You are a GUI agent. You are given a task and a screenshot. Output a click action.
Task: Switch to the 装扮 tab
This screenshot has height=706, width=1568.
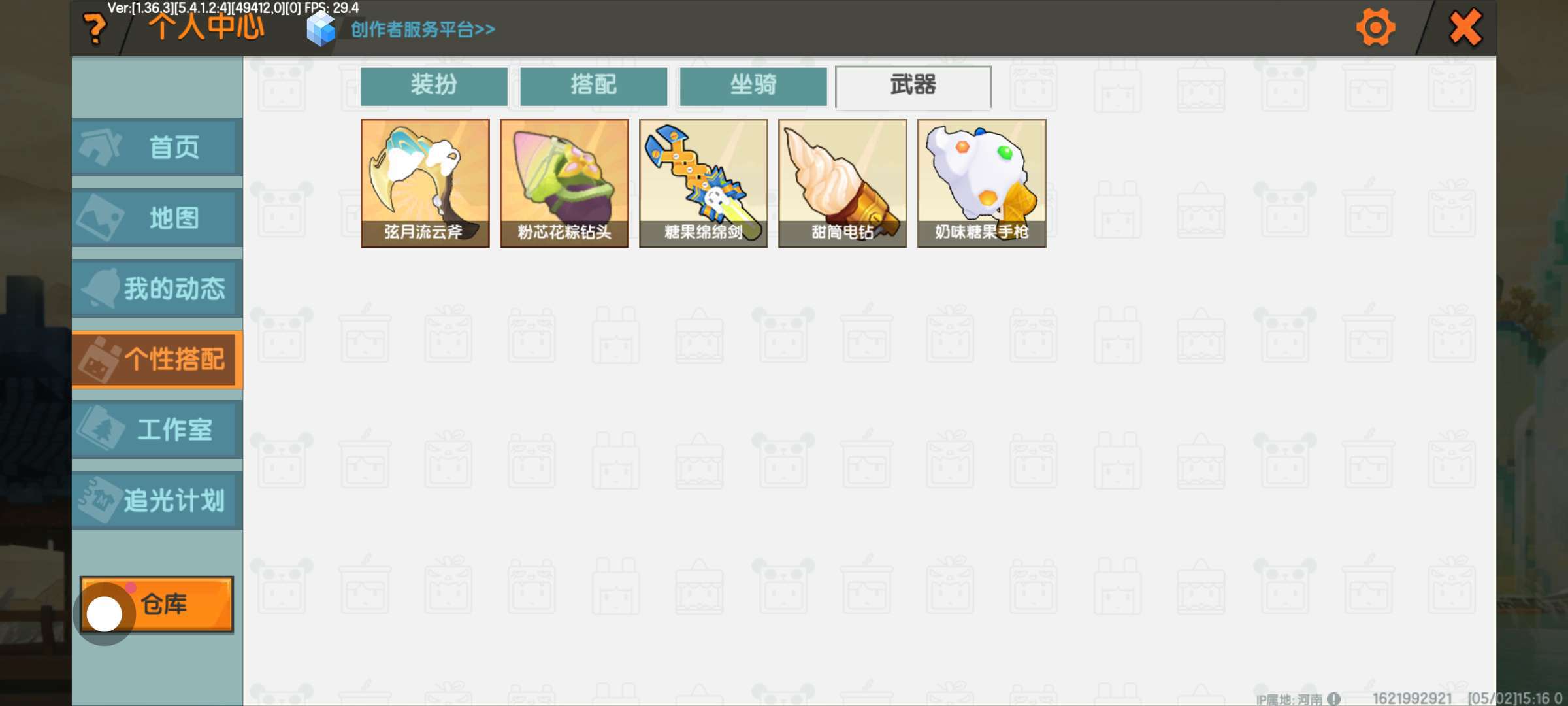pos(434,86)
